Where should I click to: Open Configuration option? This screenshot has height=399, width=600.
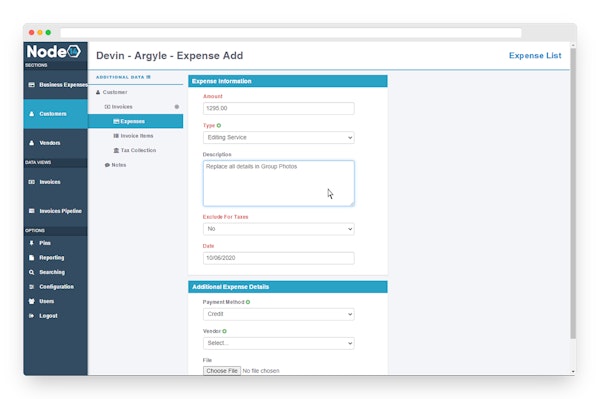click(55, 287)
